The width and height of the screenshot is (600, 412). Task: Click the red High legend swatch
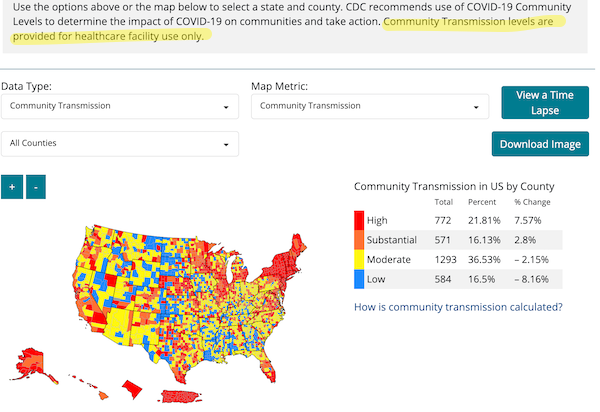pos(359,220)
